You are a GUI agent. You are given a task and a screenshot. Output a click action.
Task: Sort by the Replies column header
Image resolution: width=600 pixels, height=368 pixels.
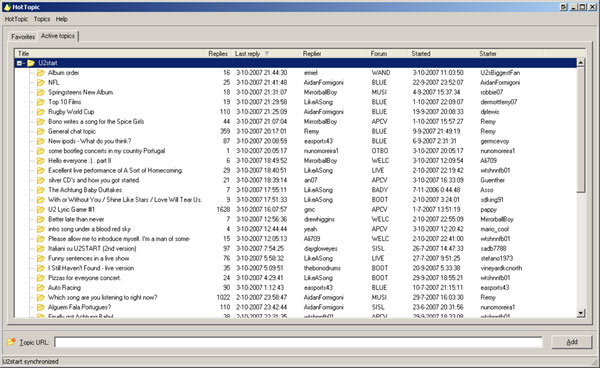[x=217, y=54]
